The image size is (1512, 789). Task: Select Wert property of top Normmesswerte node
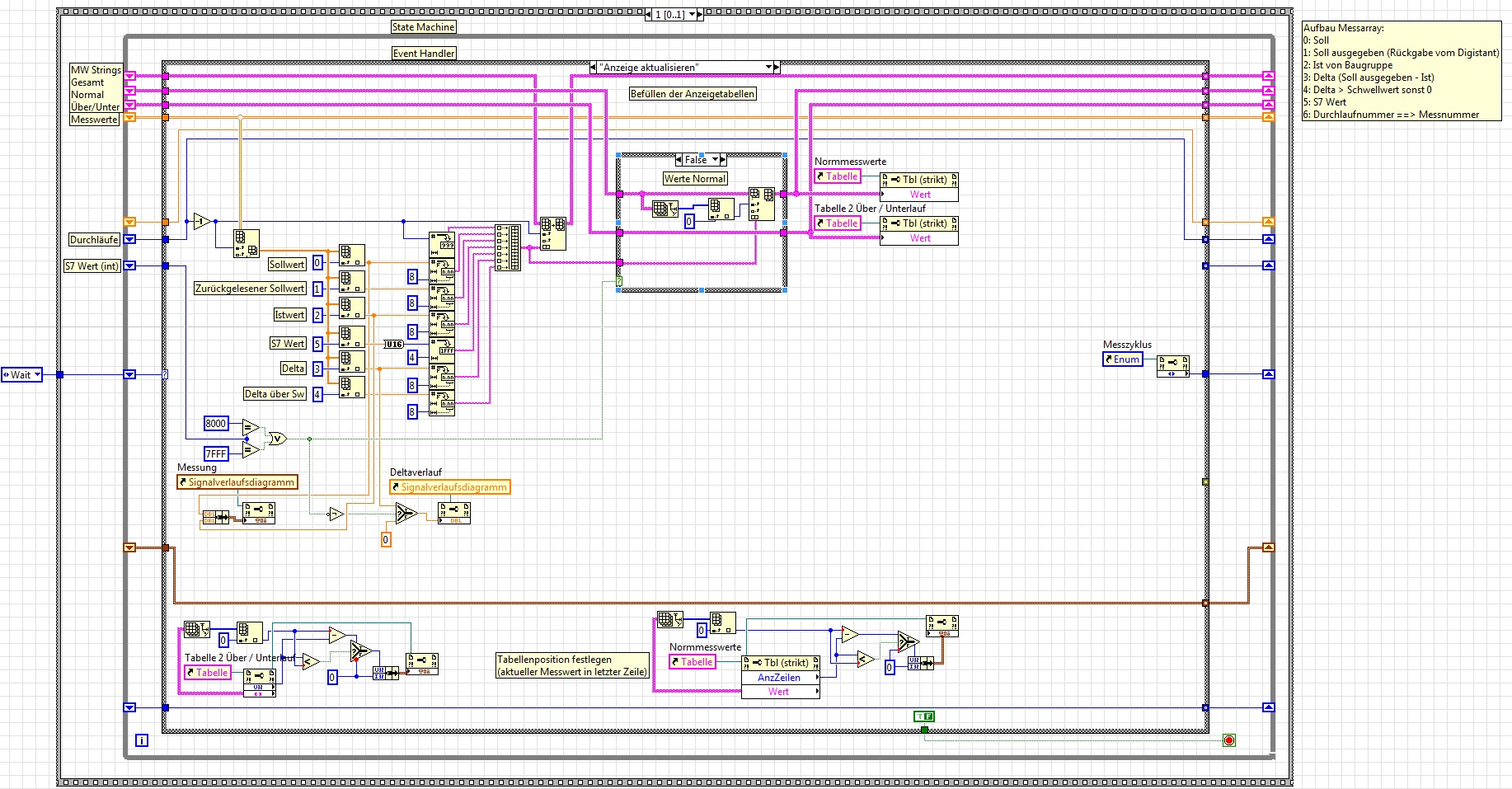tap(919, 195)
